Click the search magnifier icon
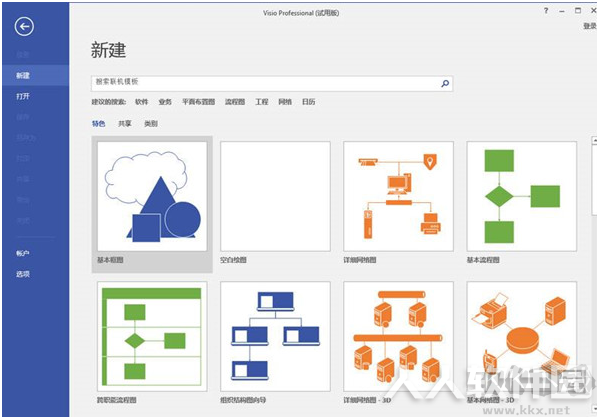Screen dimensions: 597x417 click(445, 83)
